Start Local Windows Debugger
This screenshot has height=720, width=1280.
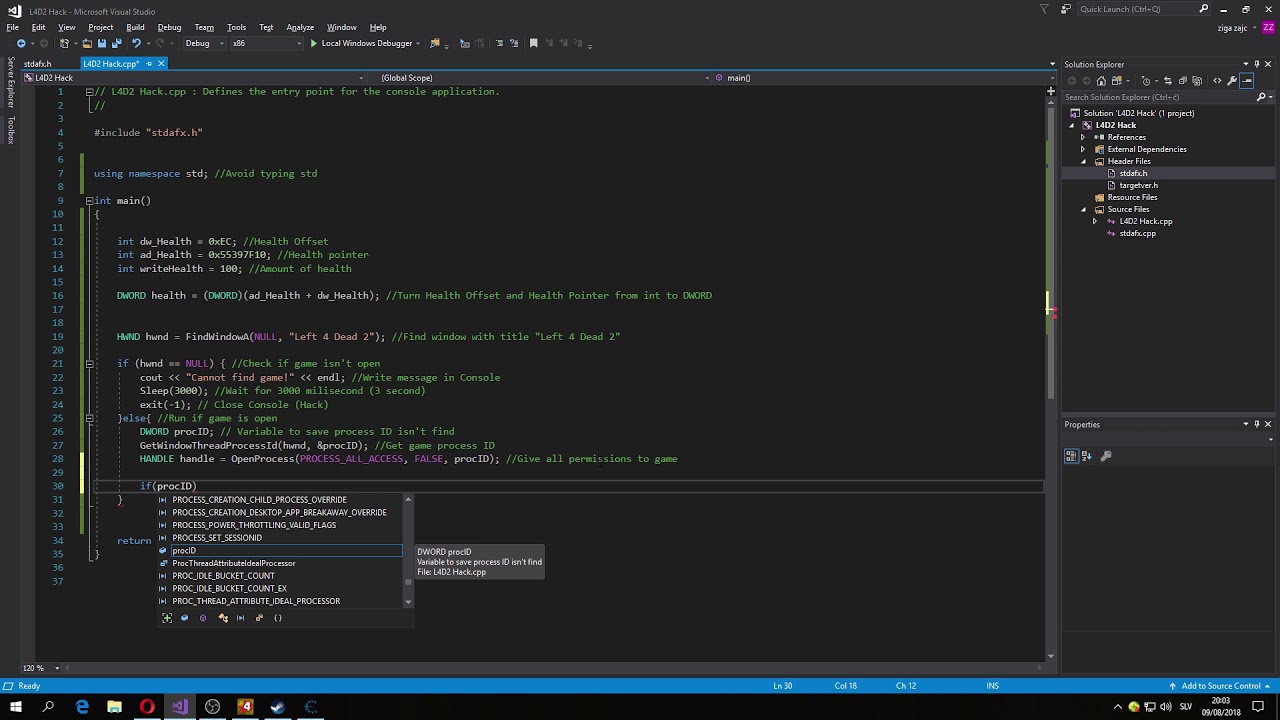pos(361,44)
